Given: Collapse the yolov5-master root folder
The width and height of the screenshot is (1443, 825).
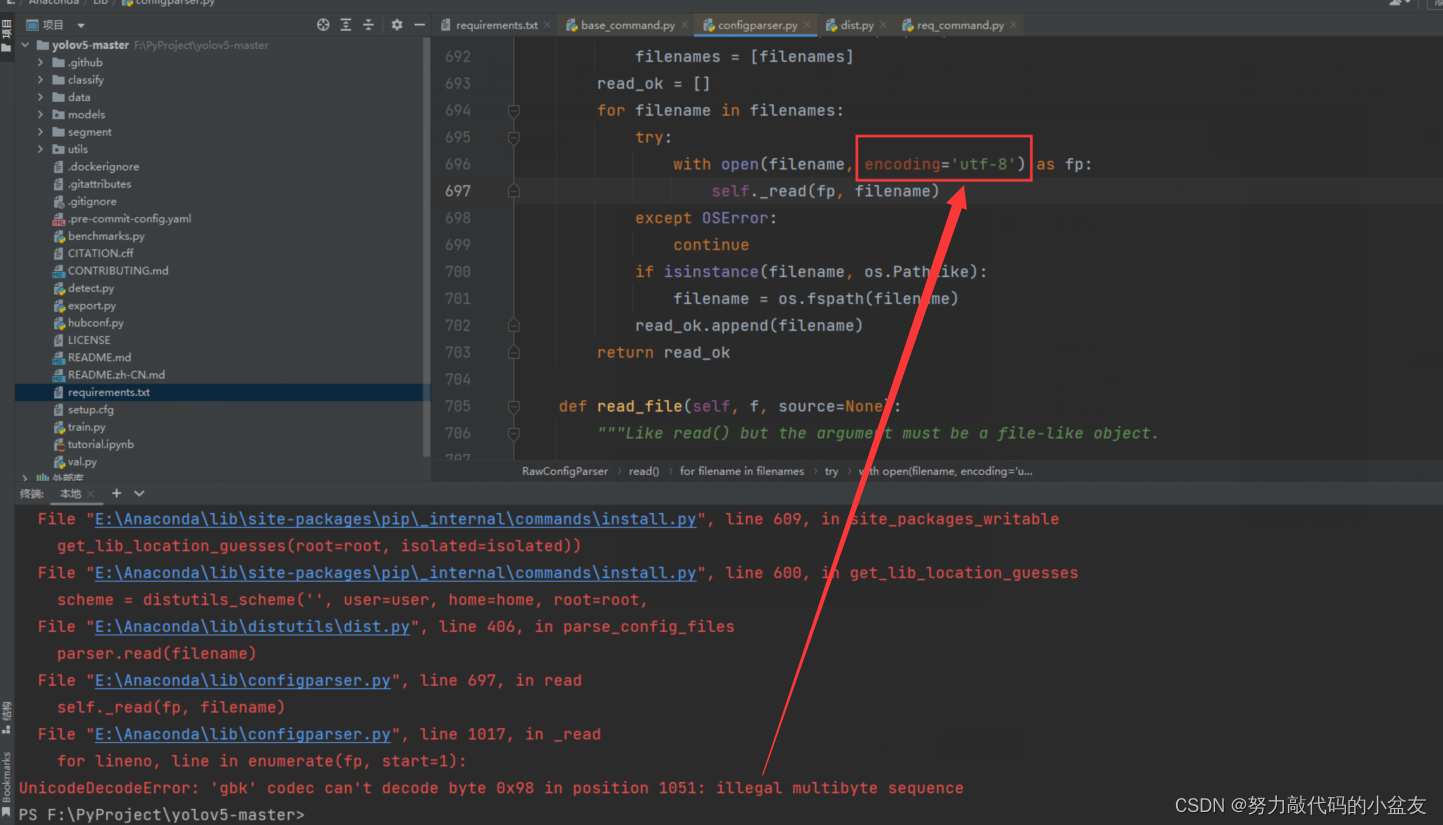Looking at the screenshot, I should point(25,45).
